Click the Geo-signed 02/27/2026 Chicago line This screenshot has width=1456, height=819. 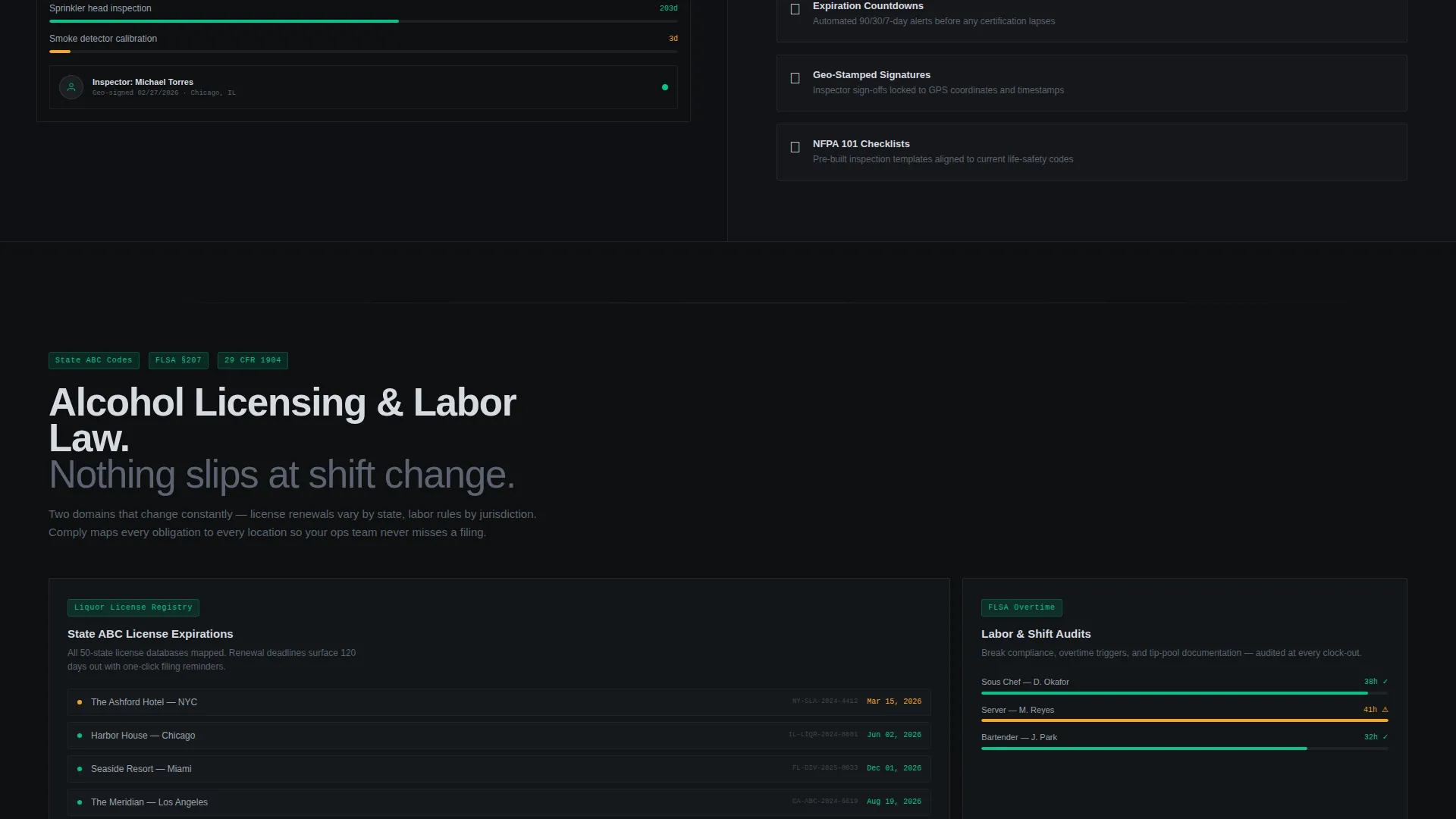(164, 93)
